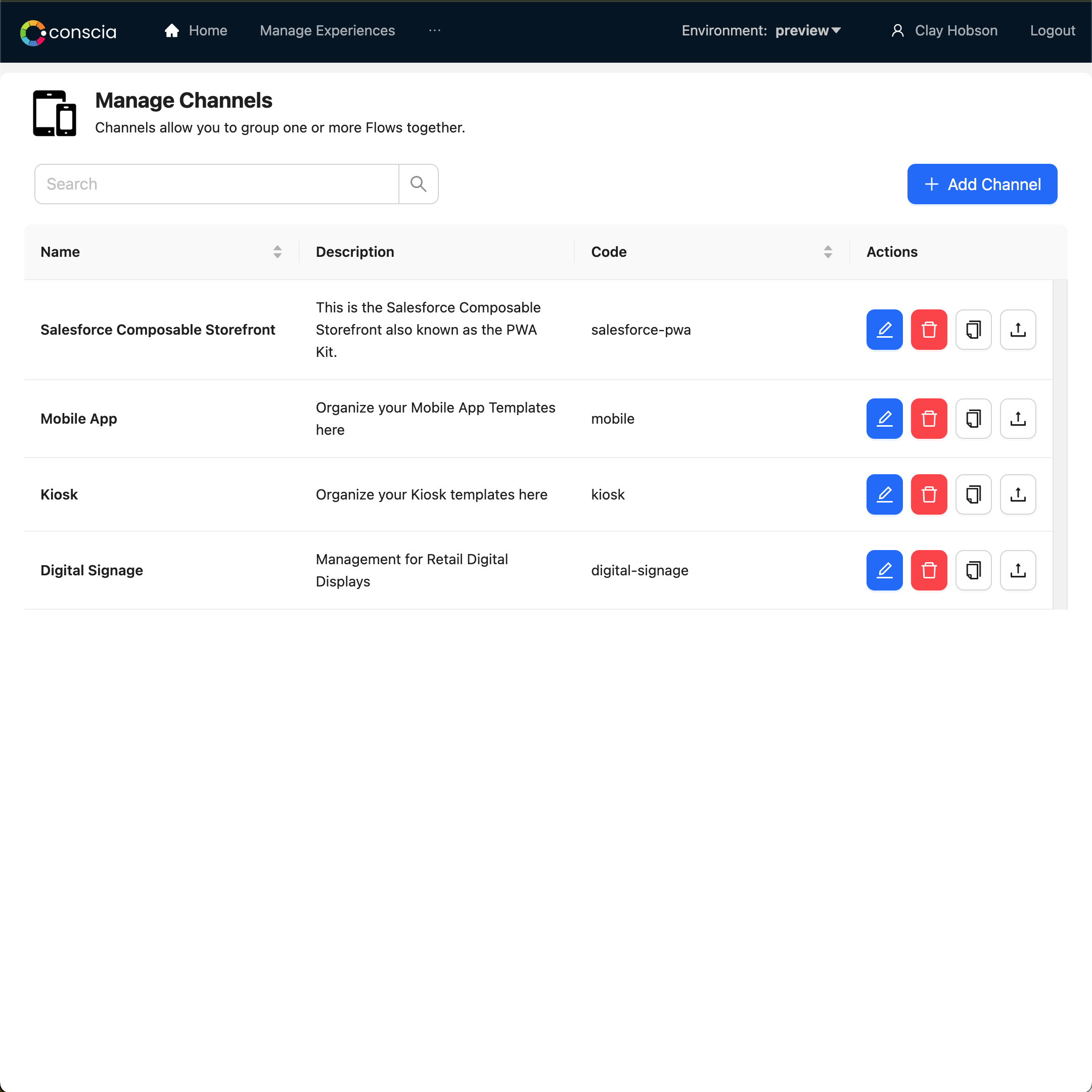
Task: Edit the Digital Signage channel
Action: coord(885,570)
